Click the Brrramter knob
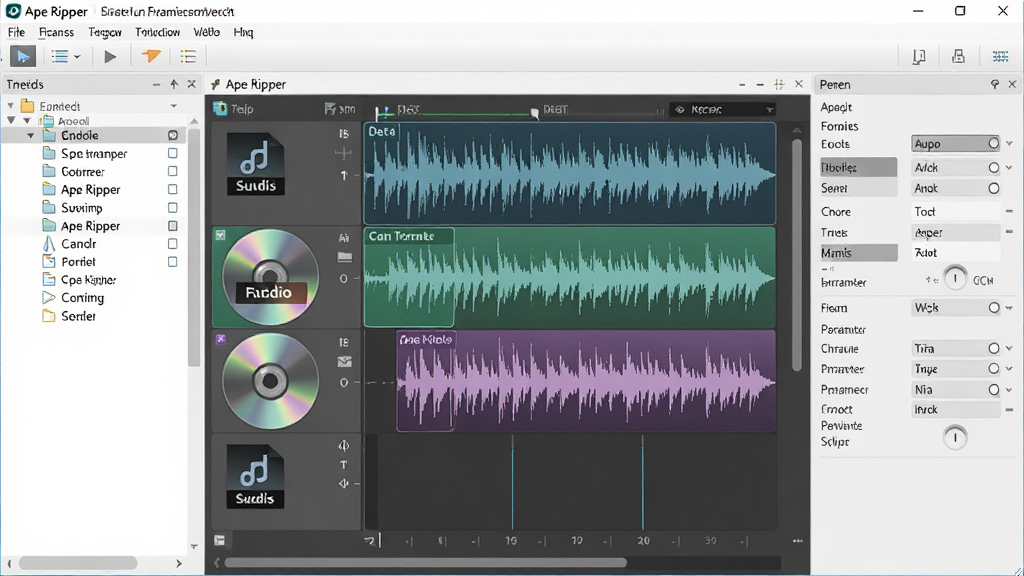Screen dimensions: 1024x576 click(x=955, y=279)
